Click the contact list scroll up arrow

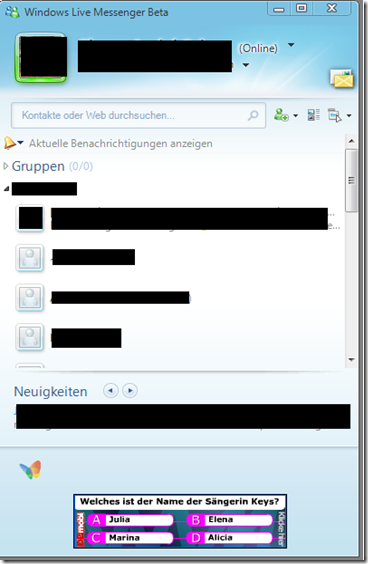351,141
